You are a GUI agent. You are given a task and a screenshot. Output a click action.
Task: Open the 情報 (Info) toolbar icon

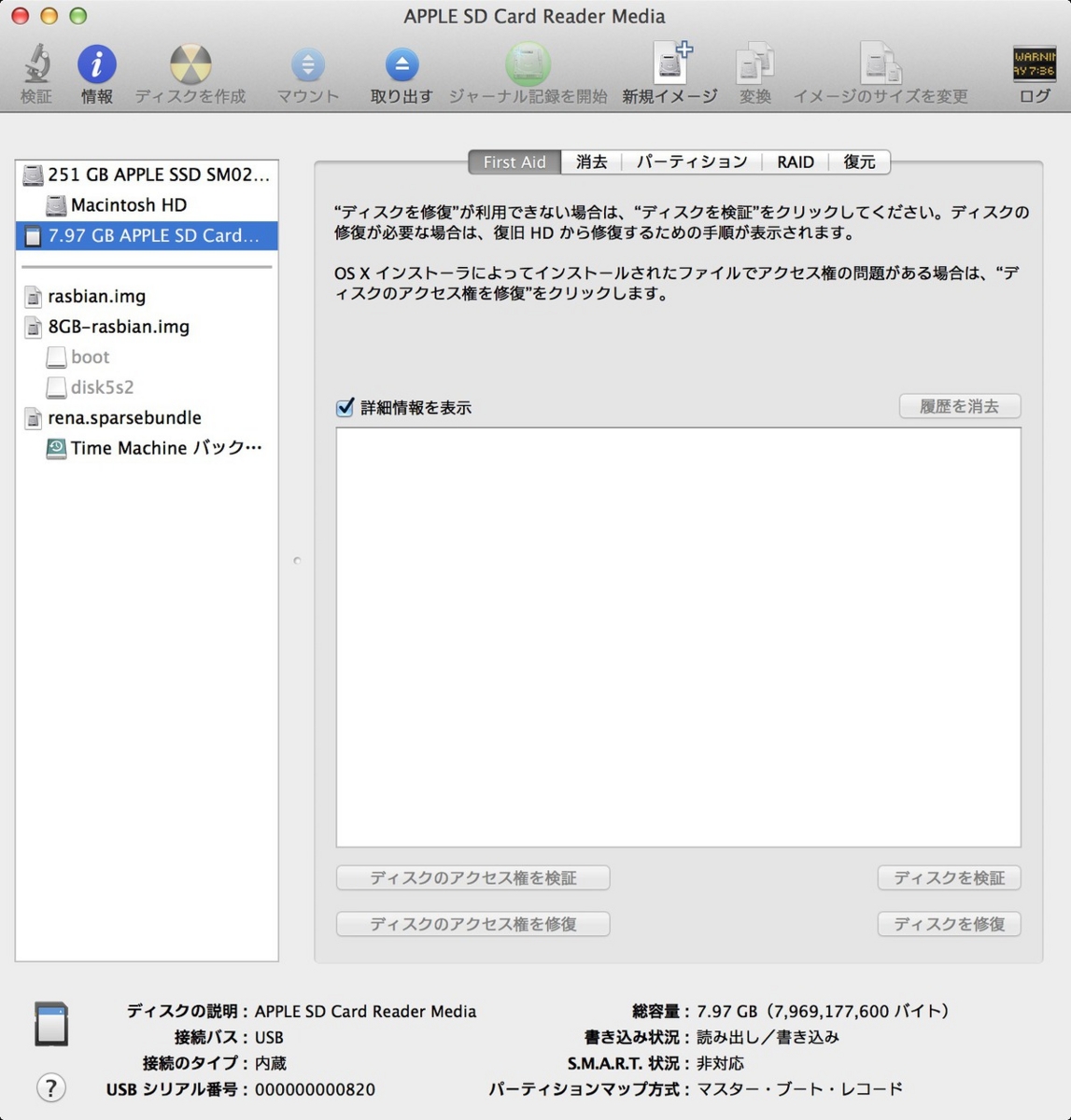point(96,64)
